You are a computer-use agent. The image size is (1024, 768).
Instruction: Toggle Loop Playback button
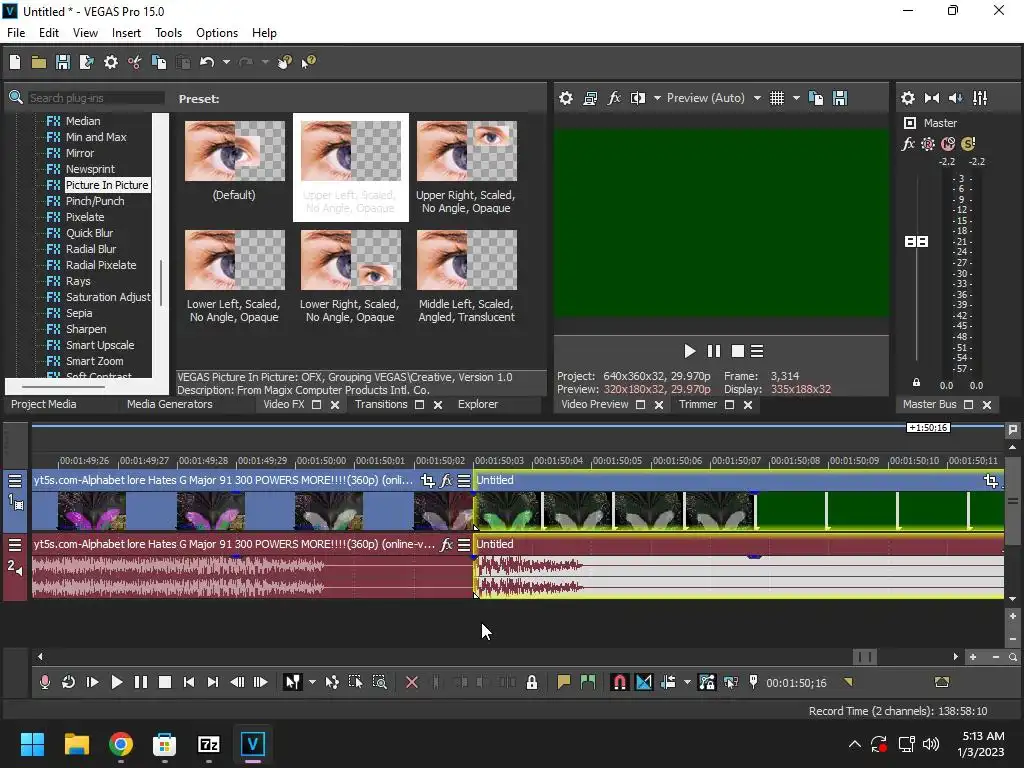coord(68,682)
